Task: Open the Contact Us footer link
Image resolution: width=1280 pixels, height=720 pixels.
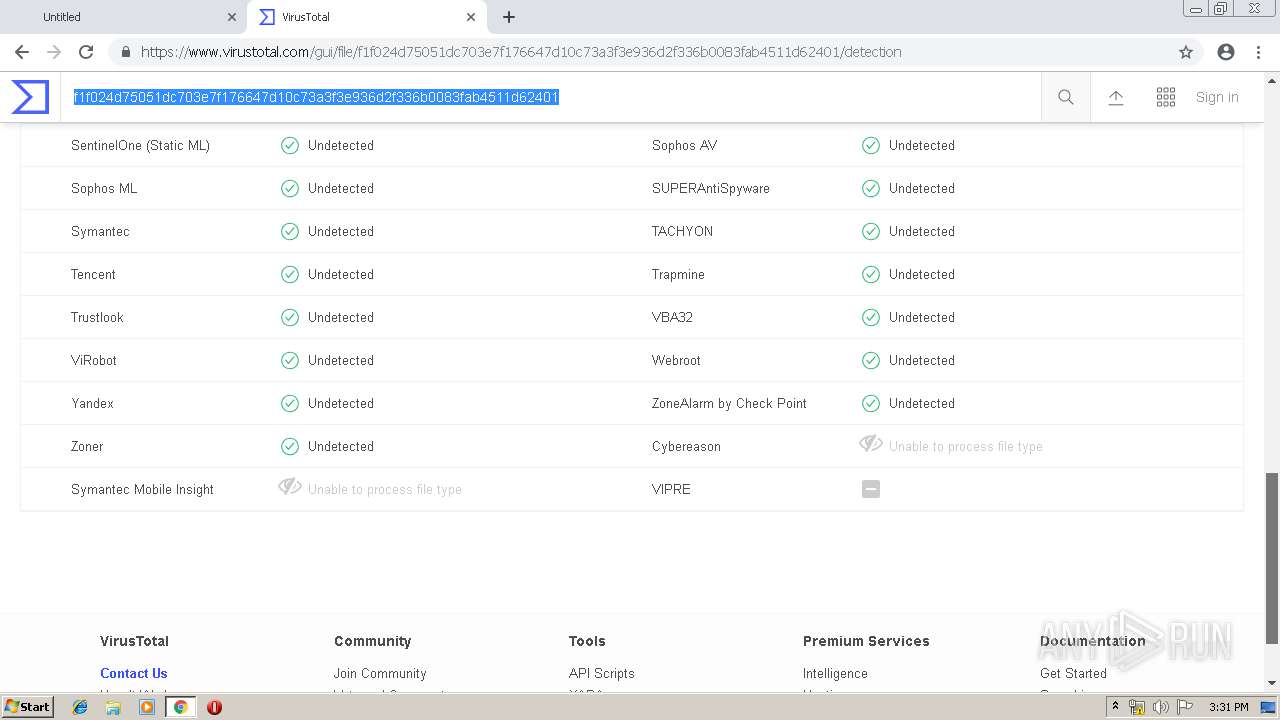Action: [x=134, y=673]
